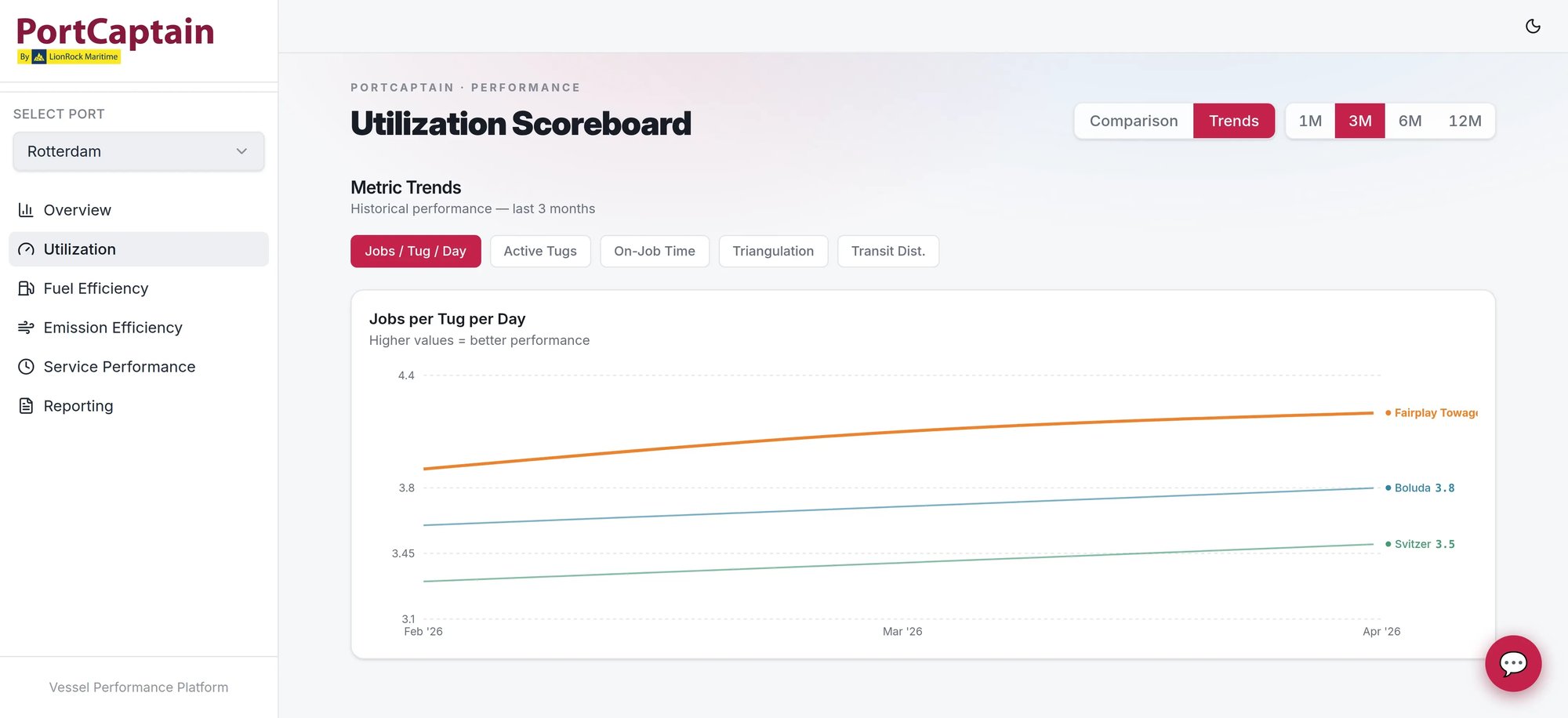Click Apr '26 axis label
Viewport: 1568px width, 718px height.
tap(1381, 632)
